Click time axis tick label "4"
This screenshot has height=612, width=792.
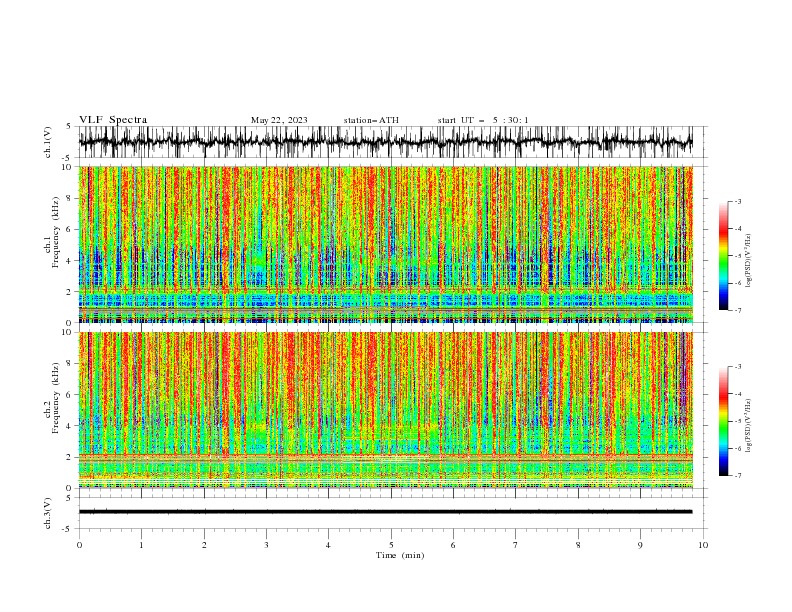click(x=328, y=545)
